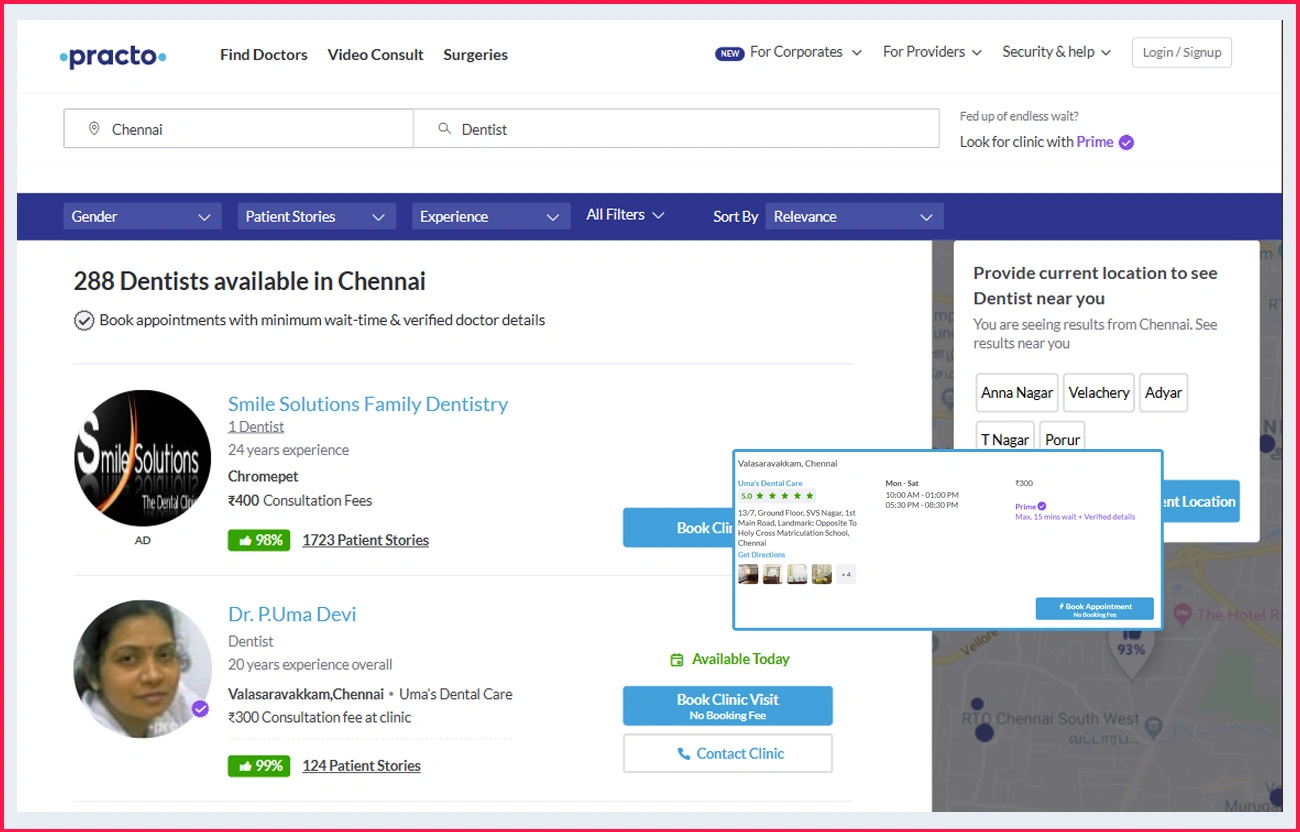Click the Practo logo icon

click(112, 56)
